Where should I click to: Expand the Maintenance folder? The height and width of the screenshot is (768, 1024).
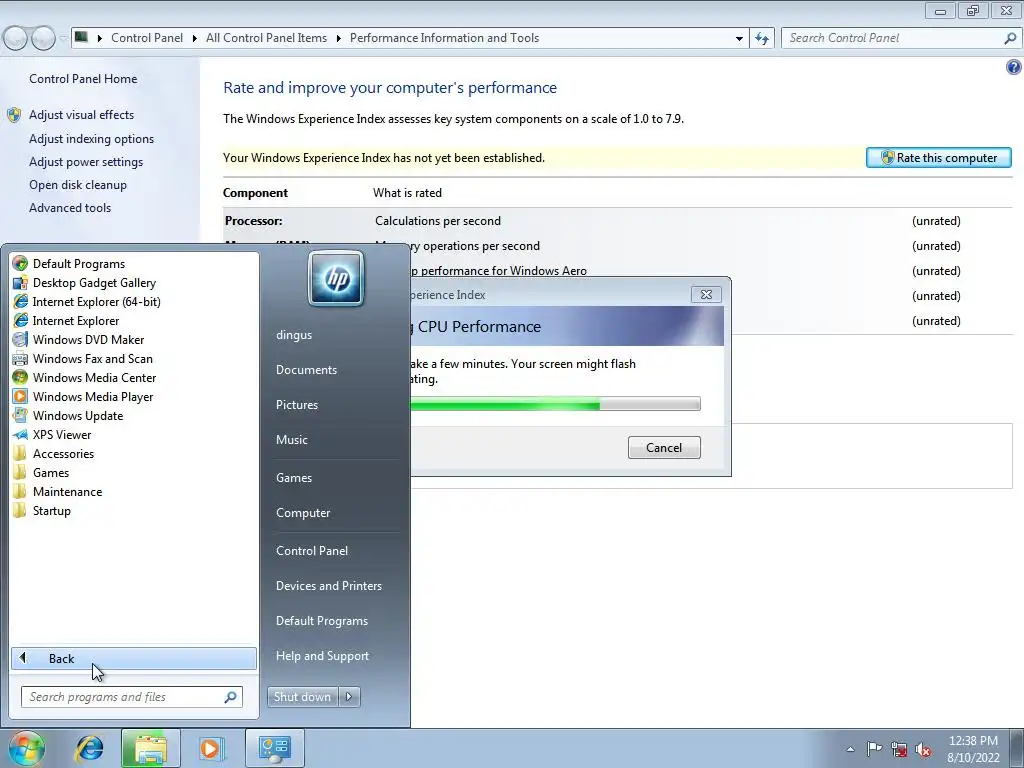[x=57, y=491]
